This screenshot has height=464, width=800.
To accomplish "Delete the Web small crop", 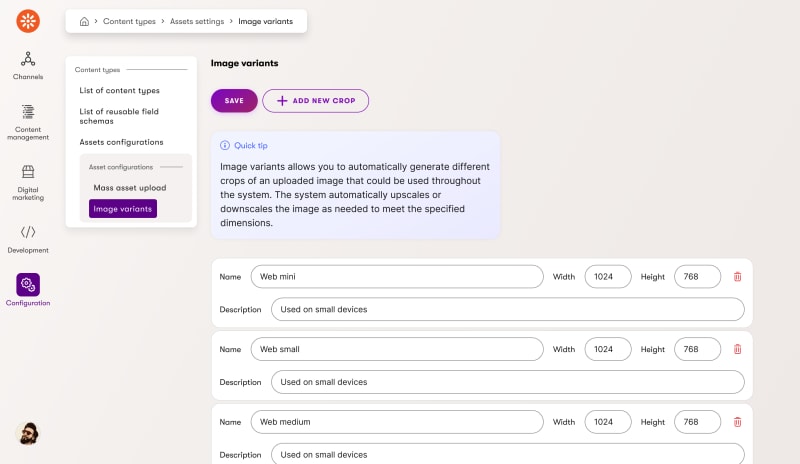I will (737, 349).
